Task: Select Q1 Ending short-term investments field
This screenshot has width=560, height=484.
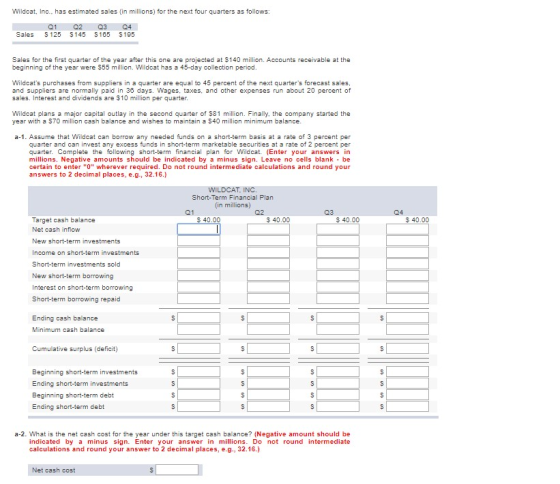Action: 199,383
